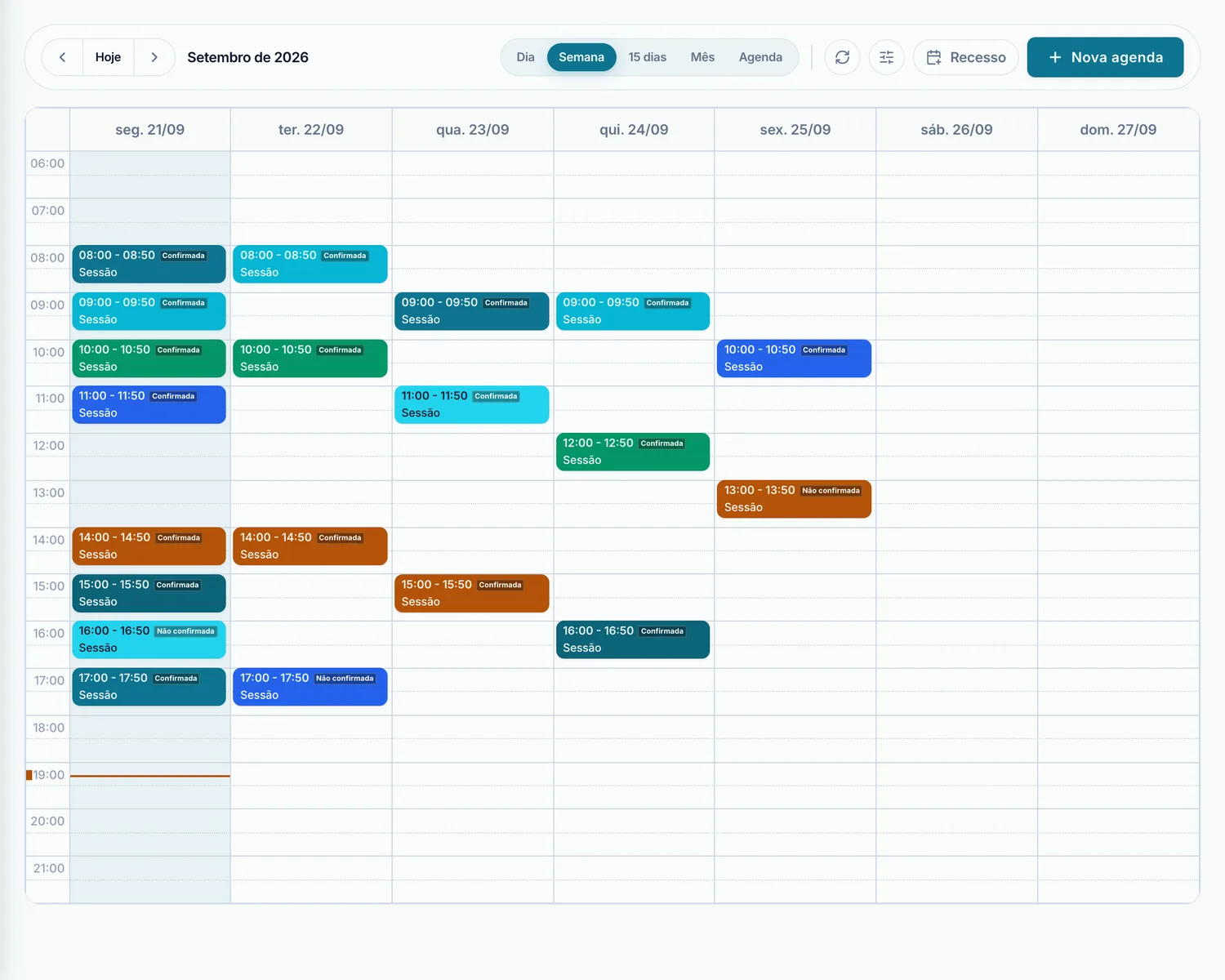Open Friday 10:00 - 10:50 session

pyautogui.click(x=795, y=359)
